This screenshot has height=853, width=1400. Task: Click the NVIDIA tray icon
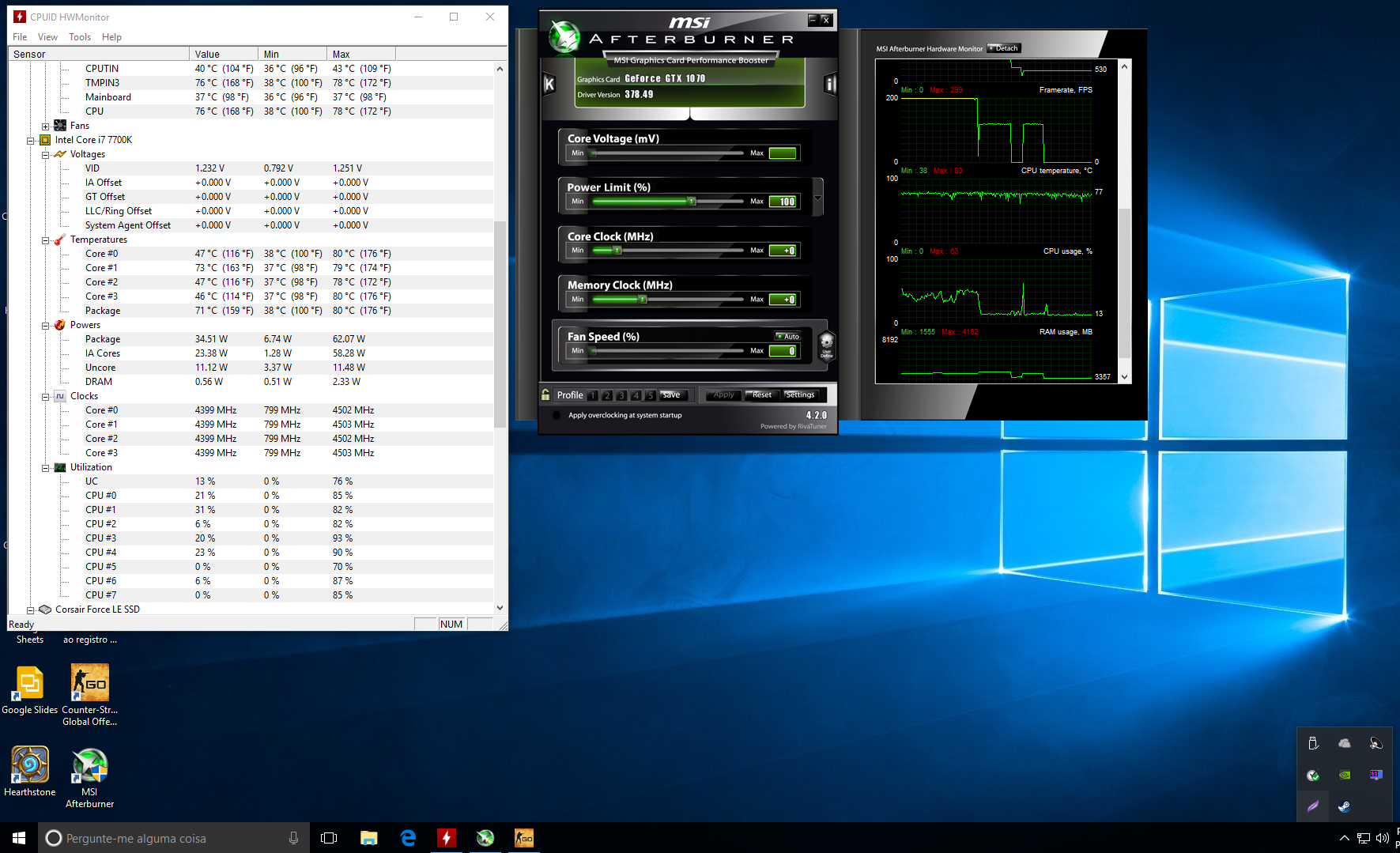pos(1344,775)
